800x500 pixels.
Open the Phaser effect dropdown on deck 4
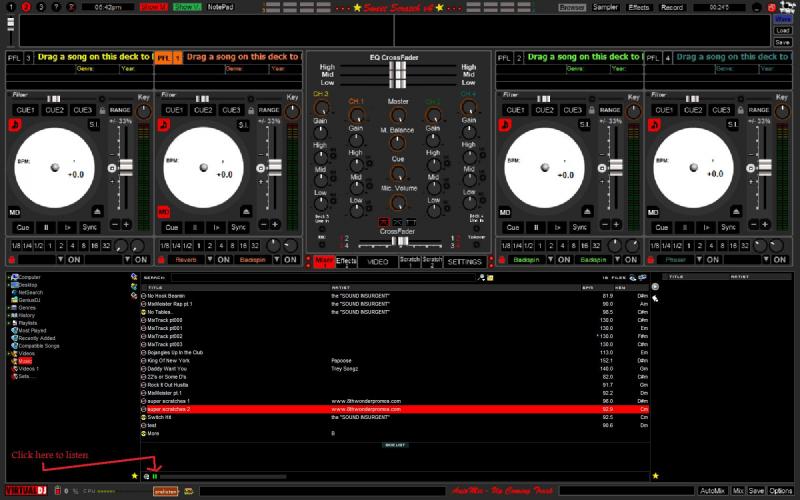point(699,260)
